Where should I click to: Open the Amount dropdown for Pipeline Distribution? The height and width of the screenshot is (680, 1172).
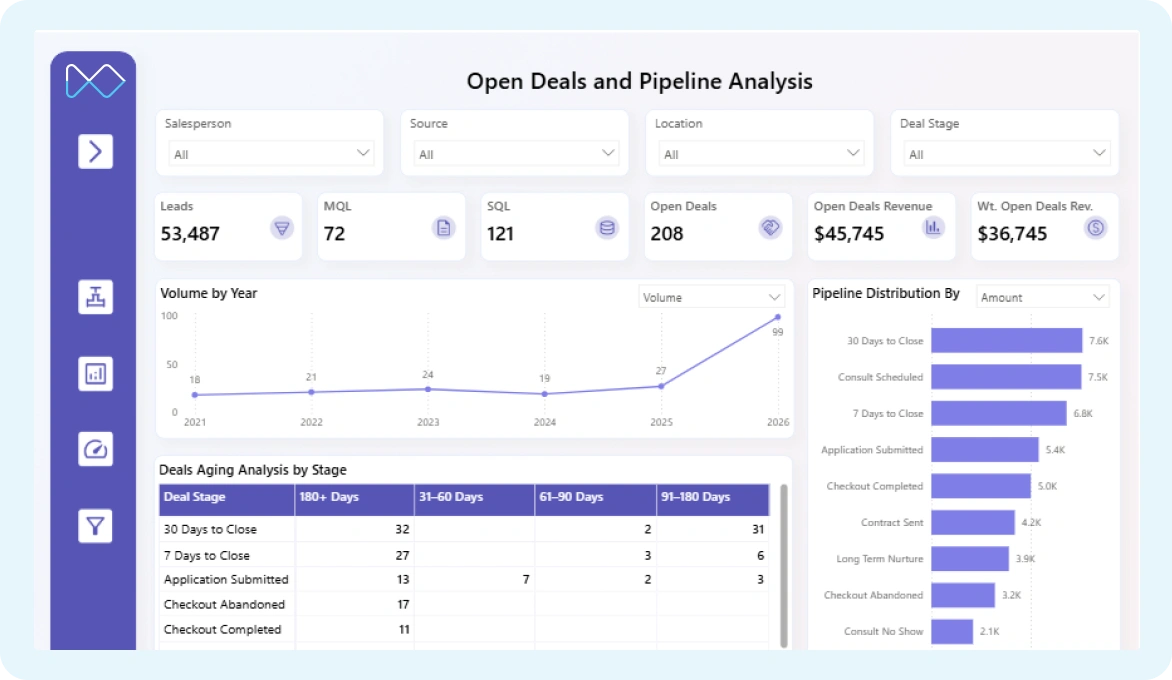(1043, 297)
